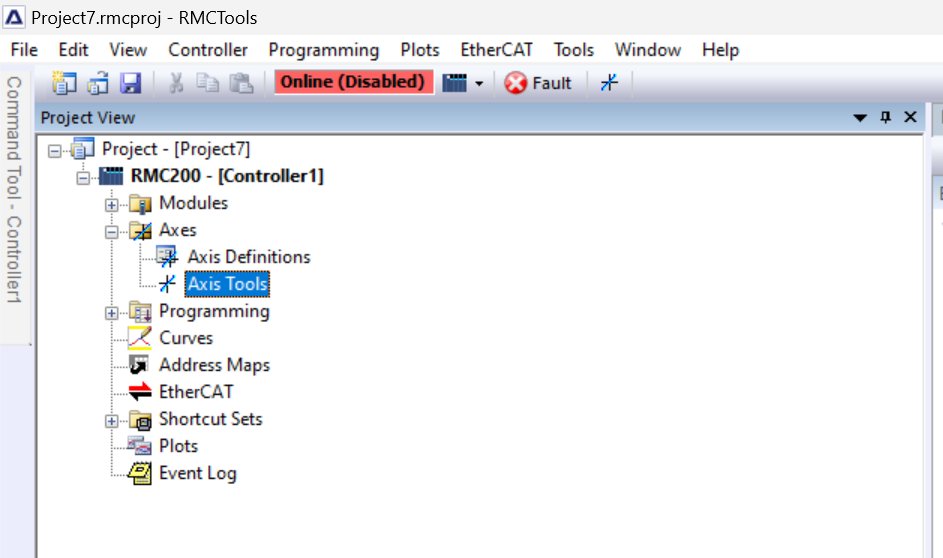Click the Event Log notepad icon
The width and height of the screenshot is (943, 558).
point(140,473)
